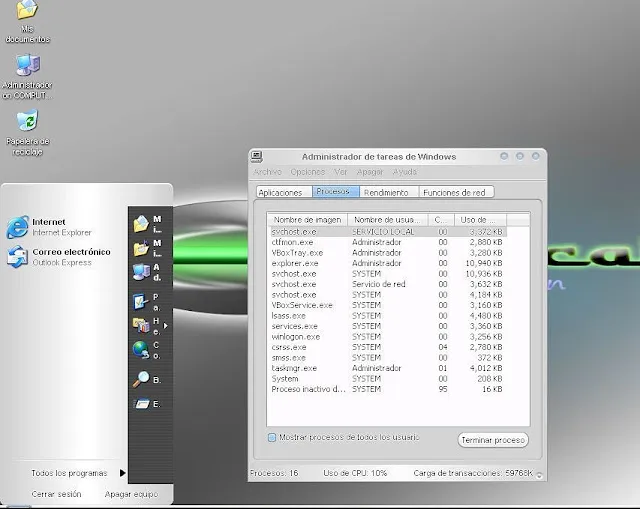Expand the 'Todos los programas' arrow
Screen dimensions: 640x509
click(122, 473)
